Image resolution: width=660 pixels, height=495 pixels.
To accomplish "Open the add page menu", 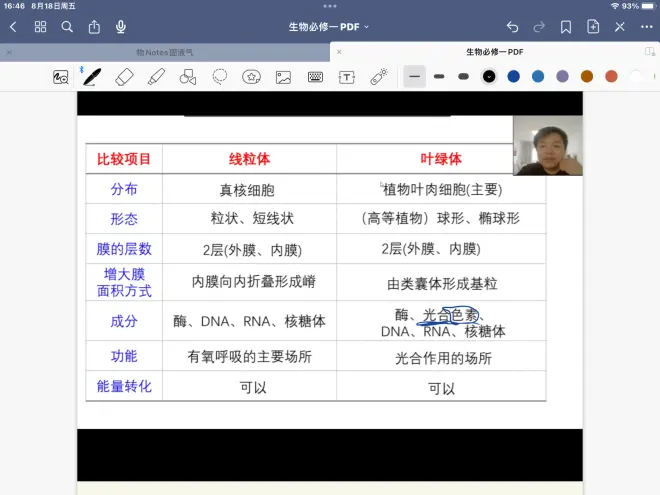I will (593, 27).
